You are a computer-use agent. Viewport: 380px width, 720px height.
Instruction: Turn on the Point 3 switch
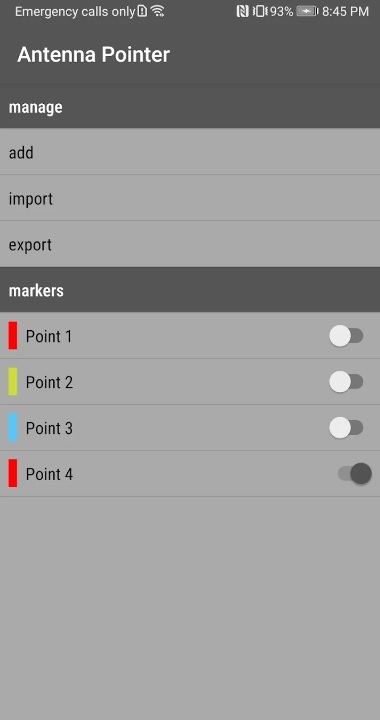coord(346,428)
